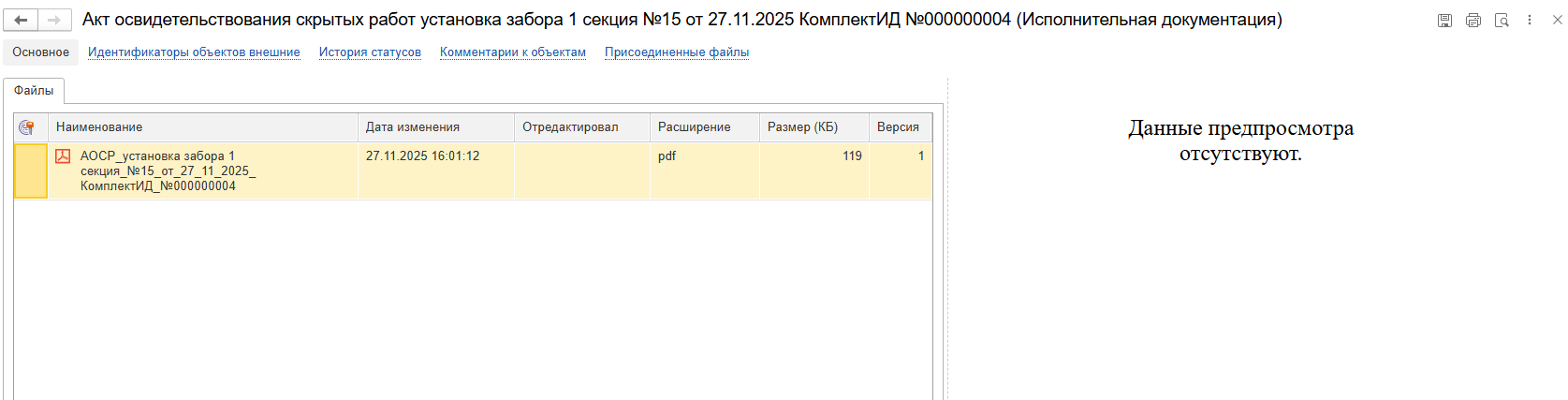
Task: Click the Версия column header
Action: tap(898, 127)
